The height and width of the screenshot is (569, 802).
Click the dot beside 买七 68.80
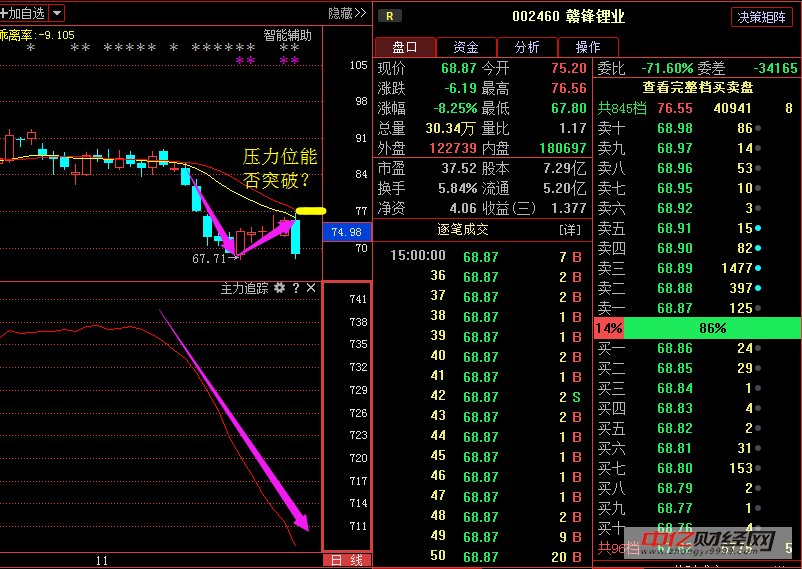tap(758, 468)
